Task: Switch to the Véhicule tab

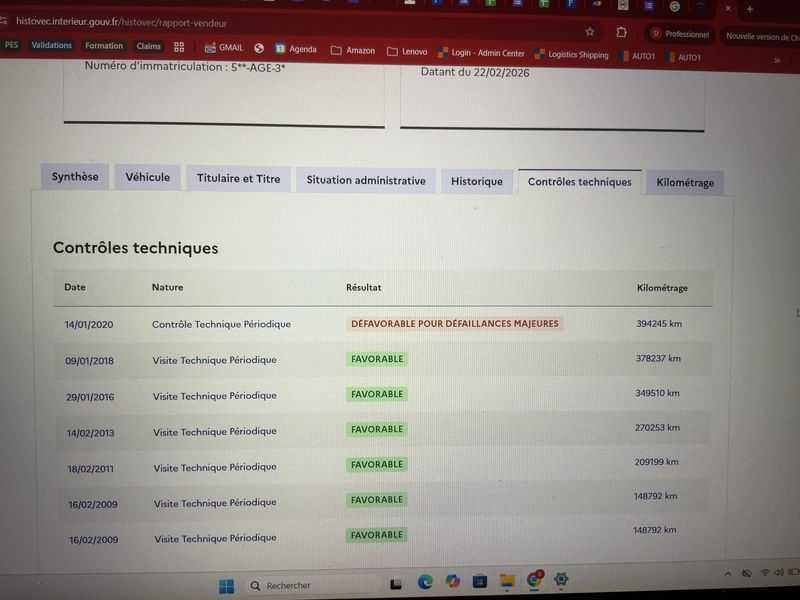Action: point(147,178)
